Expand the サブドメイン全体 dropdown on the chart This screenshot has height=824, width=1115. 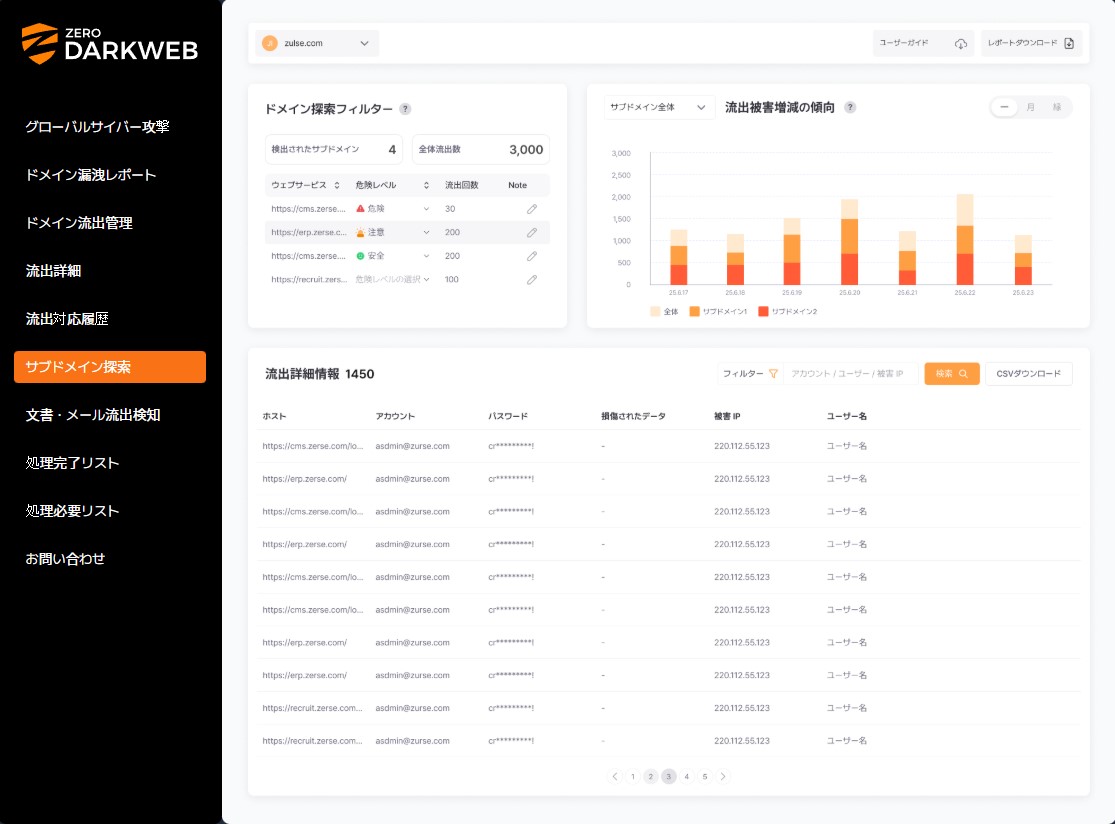(x=658, y=107)
